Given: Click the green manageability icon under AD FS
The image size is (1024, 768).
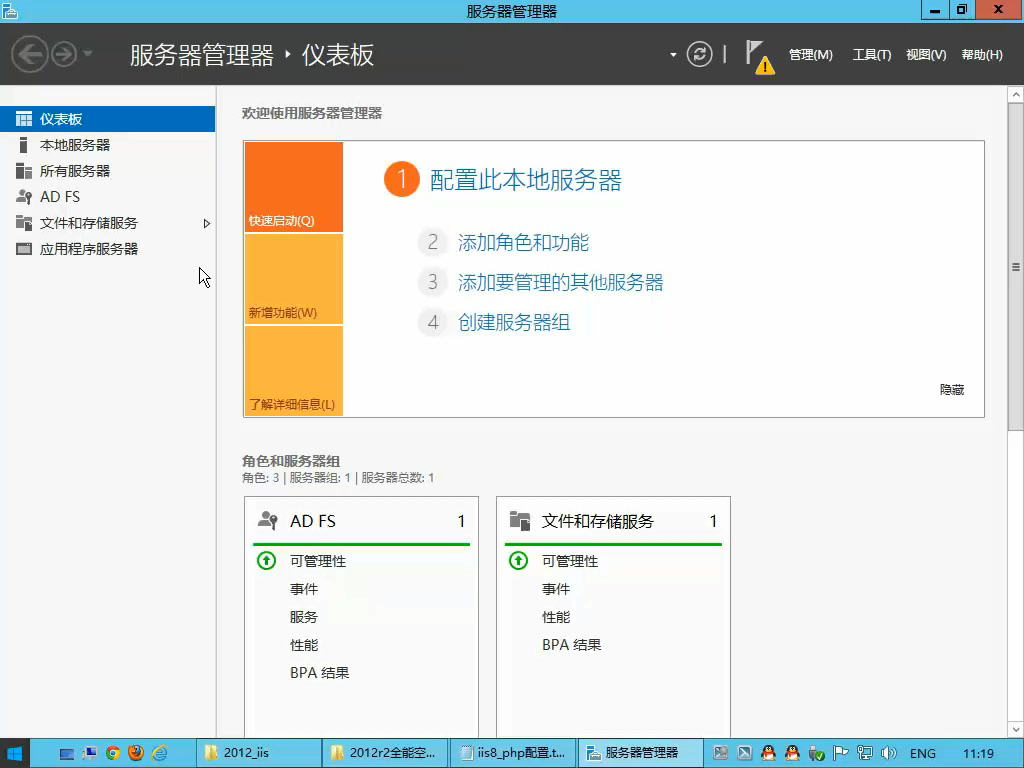Looking at the screenshot, I should pyautogui.click(x=266, y=561).
